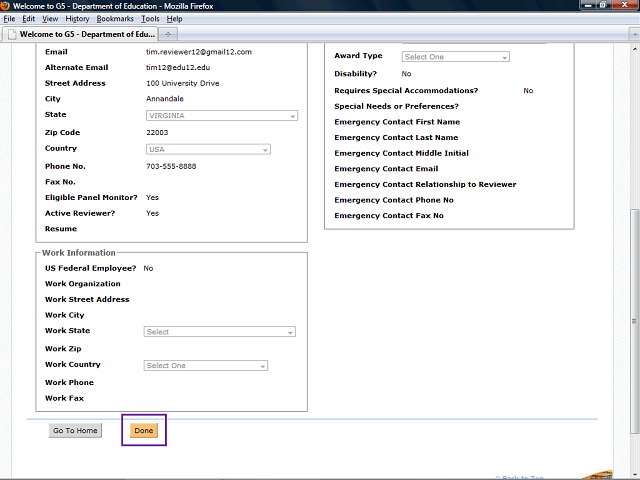Image resolution: width=640 pixels, height=480 pixels.
Task: Expand the Work State Select dropdown
Action: [x=220, y=332]
